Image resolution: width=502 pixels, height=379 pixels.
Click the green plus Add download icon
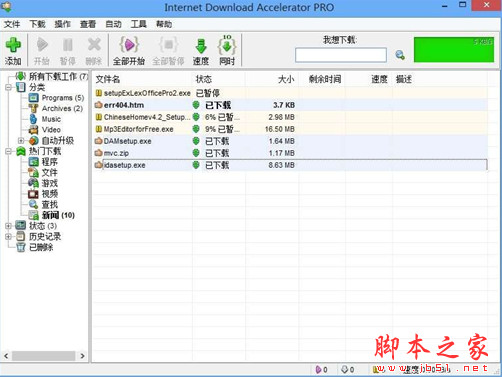coord(13,45)
